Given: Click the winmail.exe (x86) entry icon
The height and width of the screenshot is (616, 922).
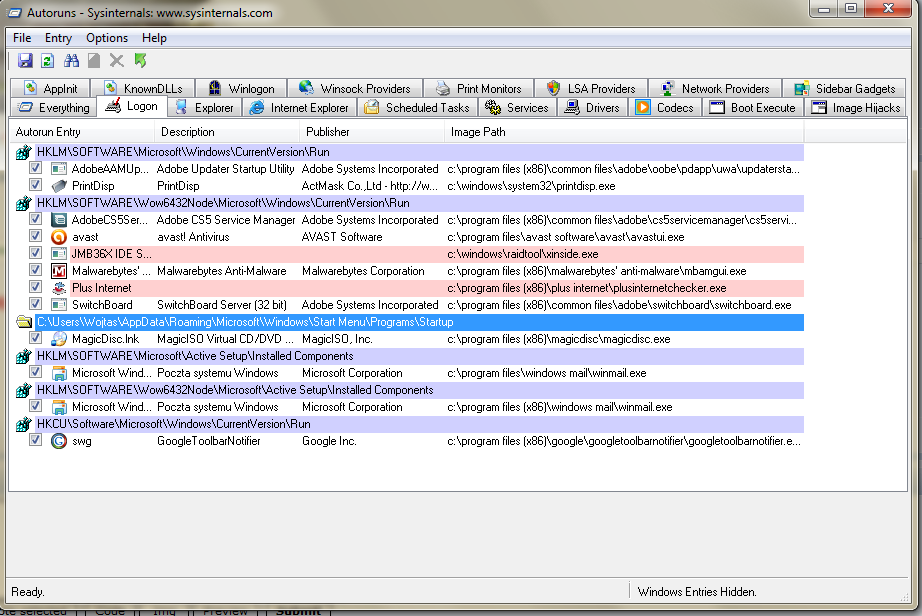Looking at the screenshot, I should pyautogui.click(x=59, y=407).
